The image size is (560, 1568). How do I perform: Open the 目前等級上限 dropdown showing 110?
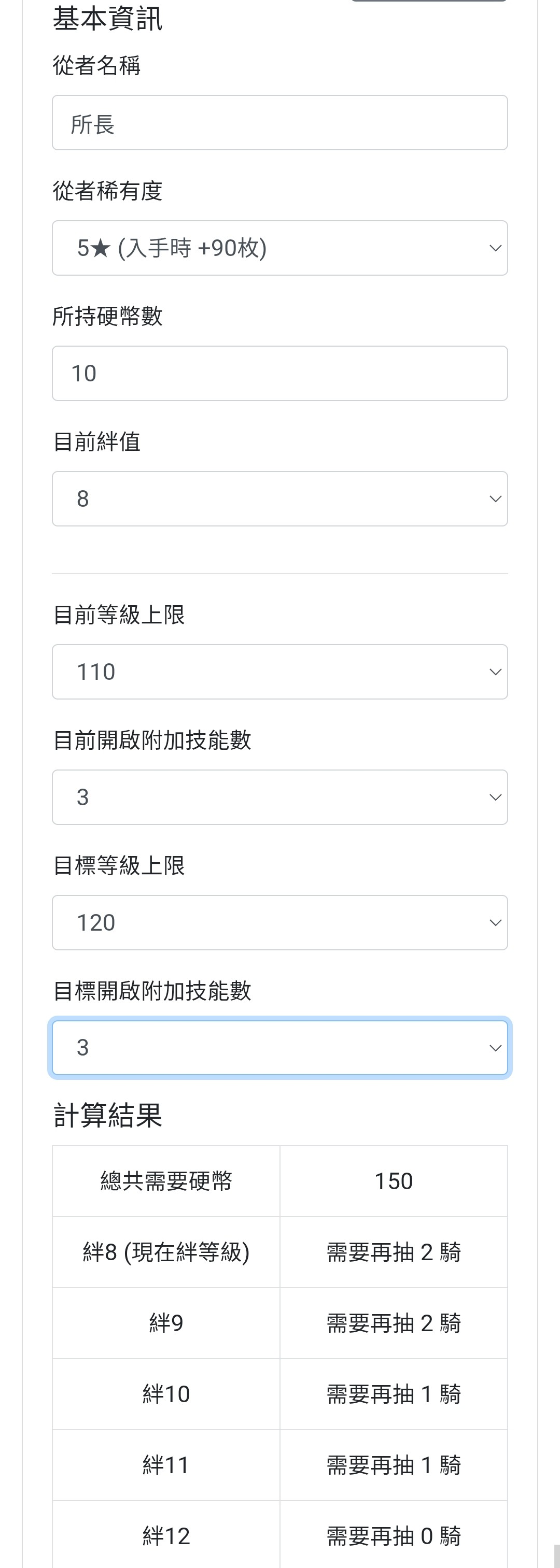(x=279, y=672)
